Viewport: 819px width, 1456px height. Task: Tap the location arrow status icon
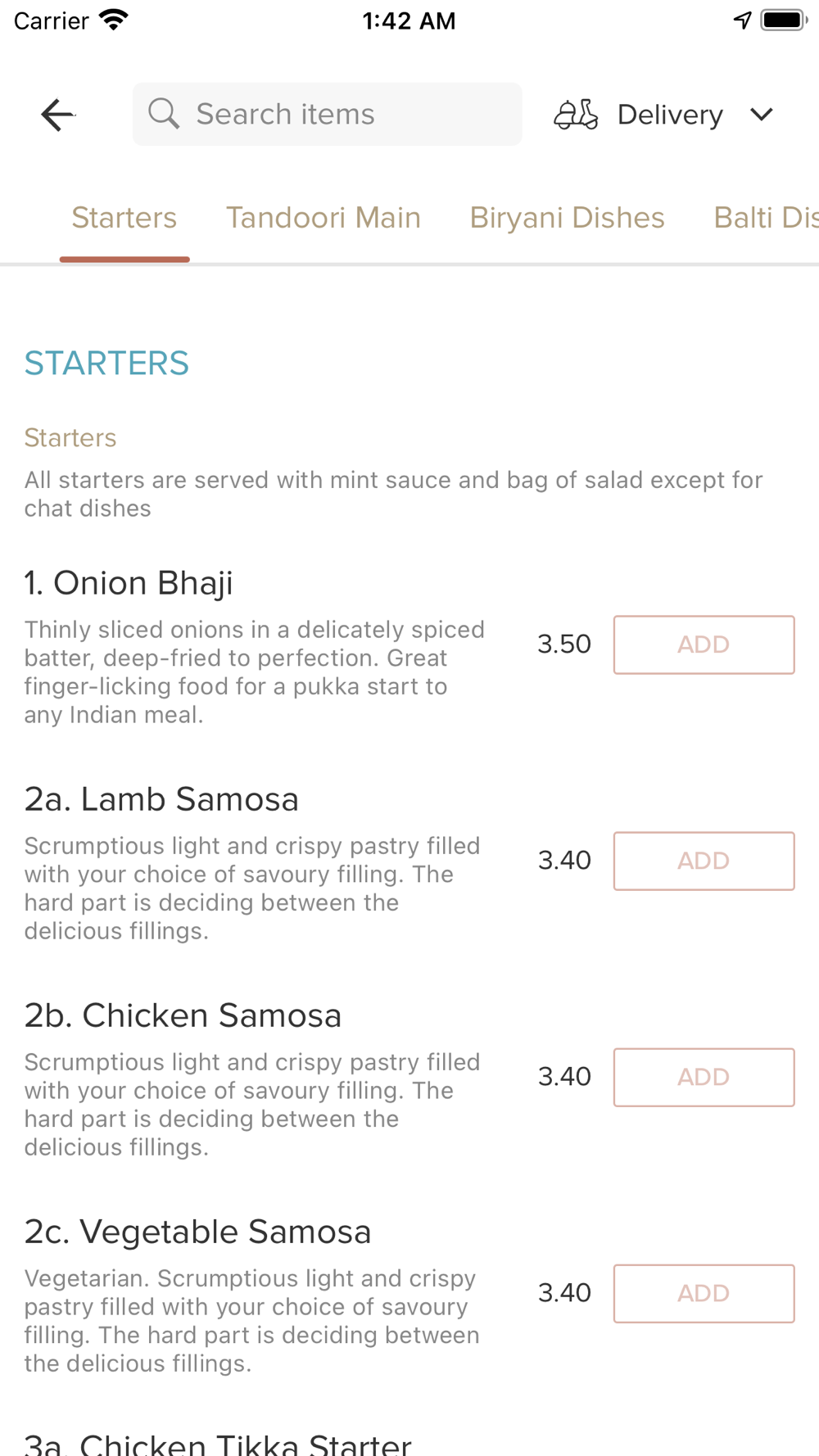point(742,20)
